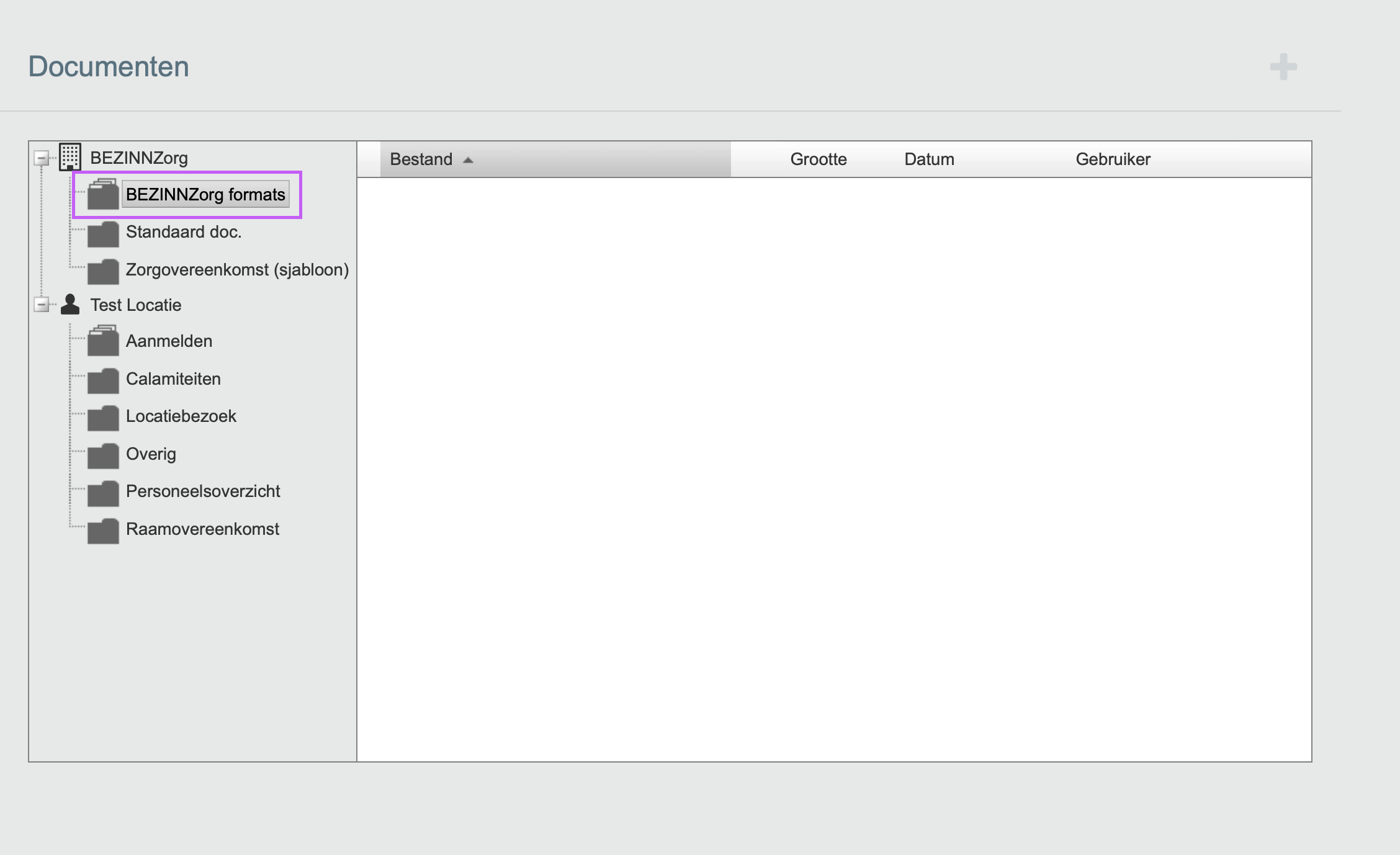Open the Locatiebezoek folder
The image size is (1400, 855).
pos(181,416)
